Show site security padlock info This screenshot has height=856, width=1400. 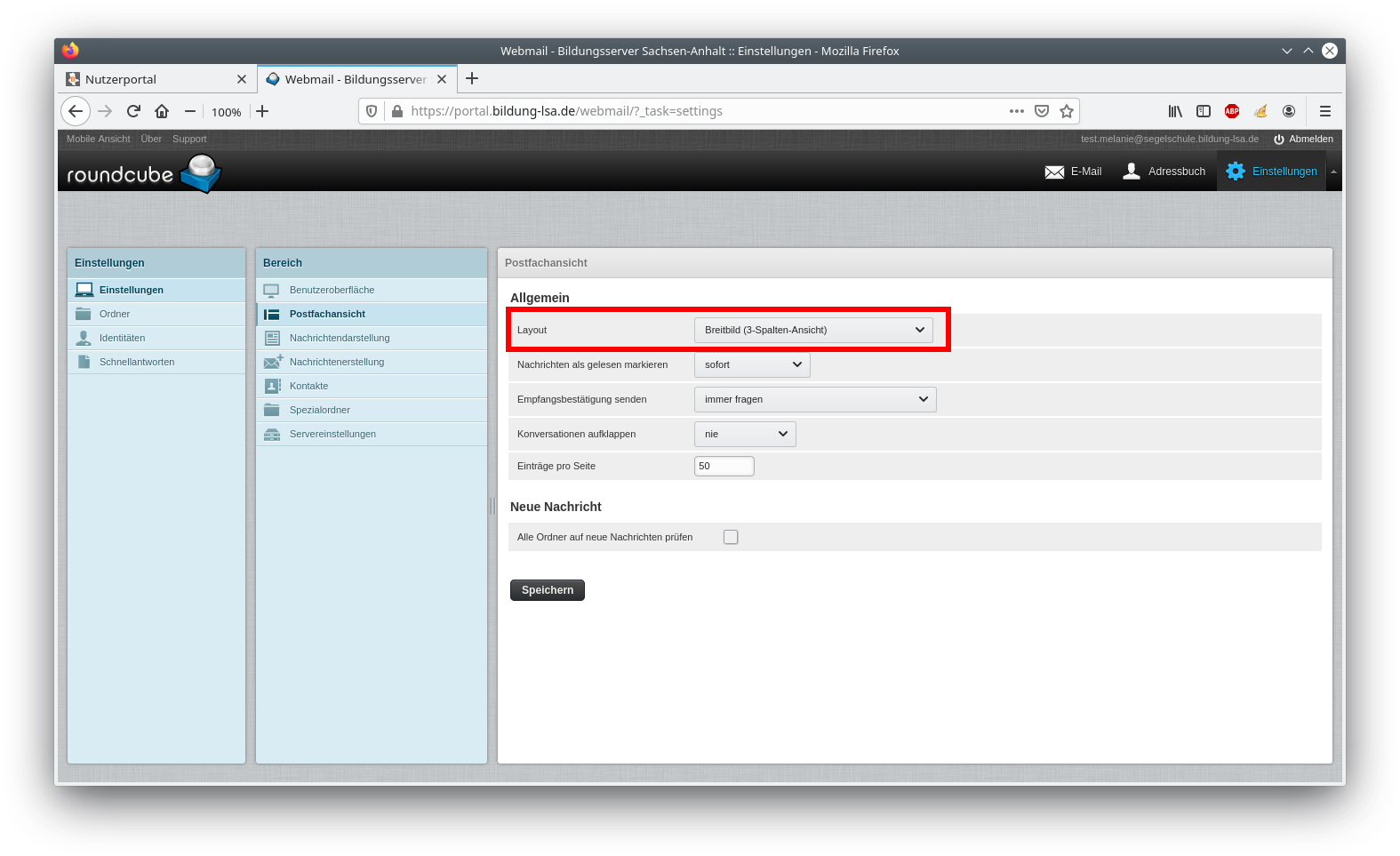tap(397, 111)
